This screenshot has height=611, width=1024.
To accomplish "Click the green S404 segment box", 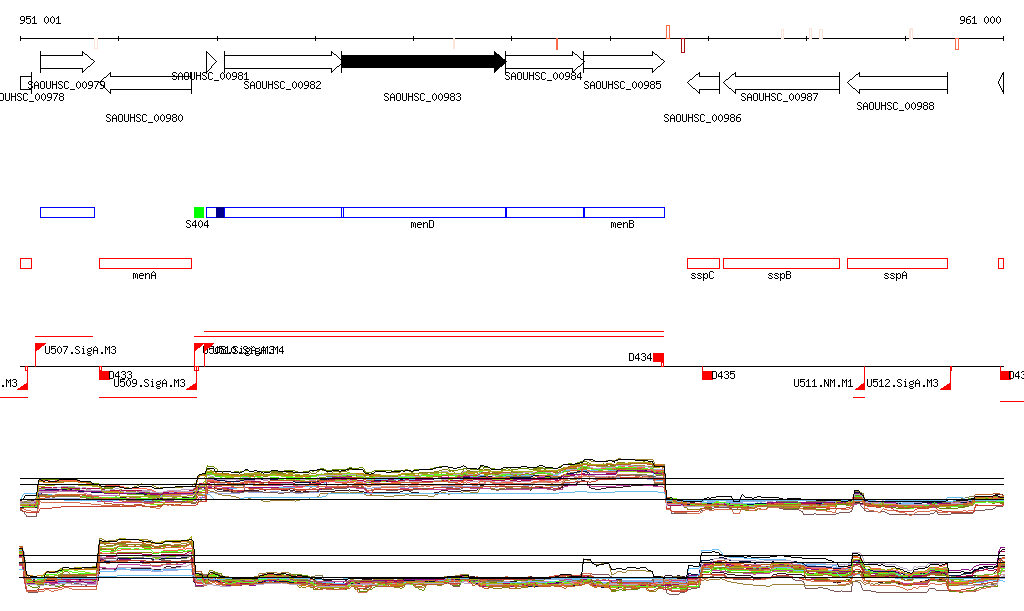I will [x=199, y=212].
